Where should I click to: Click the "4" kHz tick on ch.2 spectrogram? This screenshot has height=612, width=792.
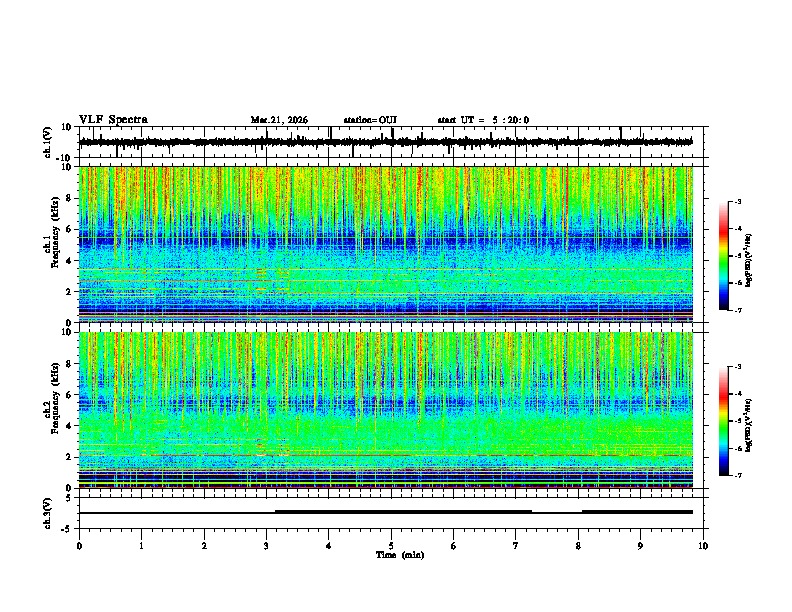coord(70,426)
